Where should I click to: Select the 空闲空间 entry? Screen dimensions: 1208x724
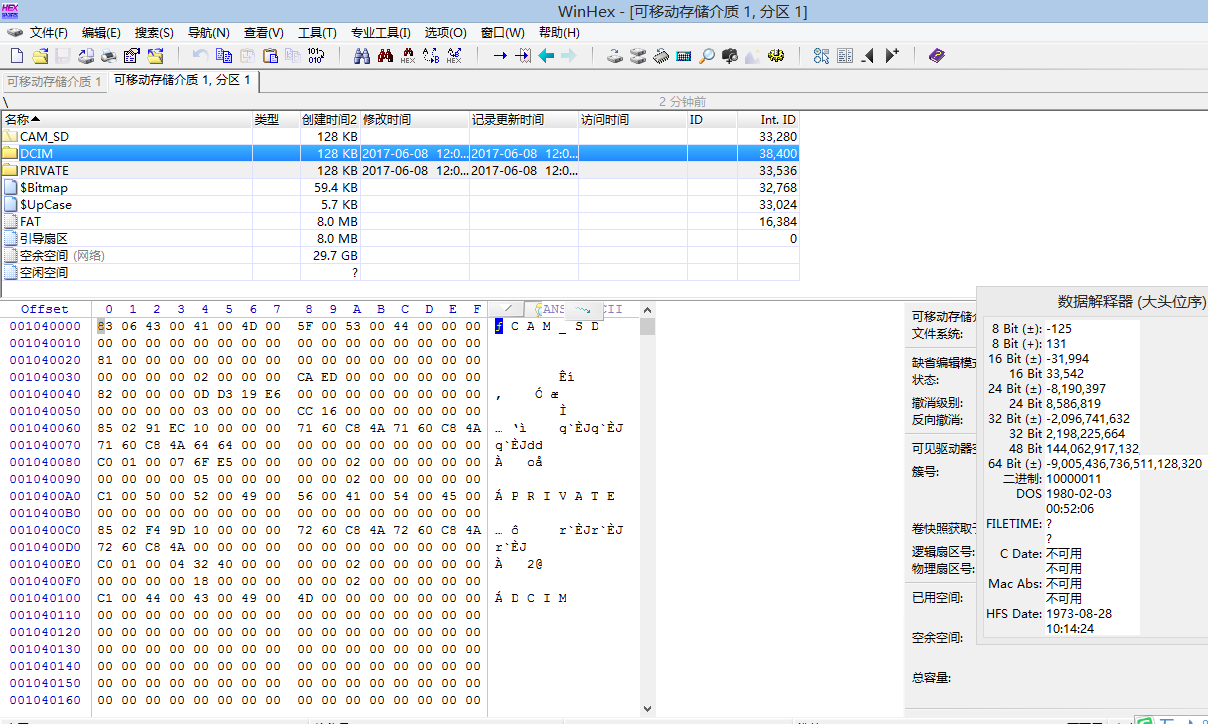pyautogui.click(x=400, y=272)
